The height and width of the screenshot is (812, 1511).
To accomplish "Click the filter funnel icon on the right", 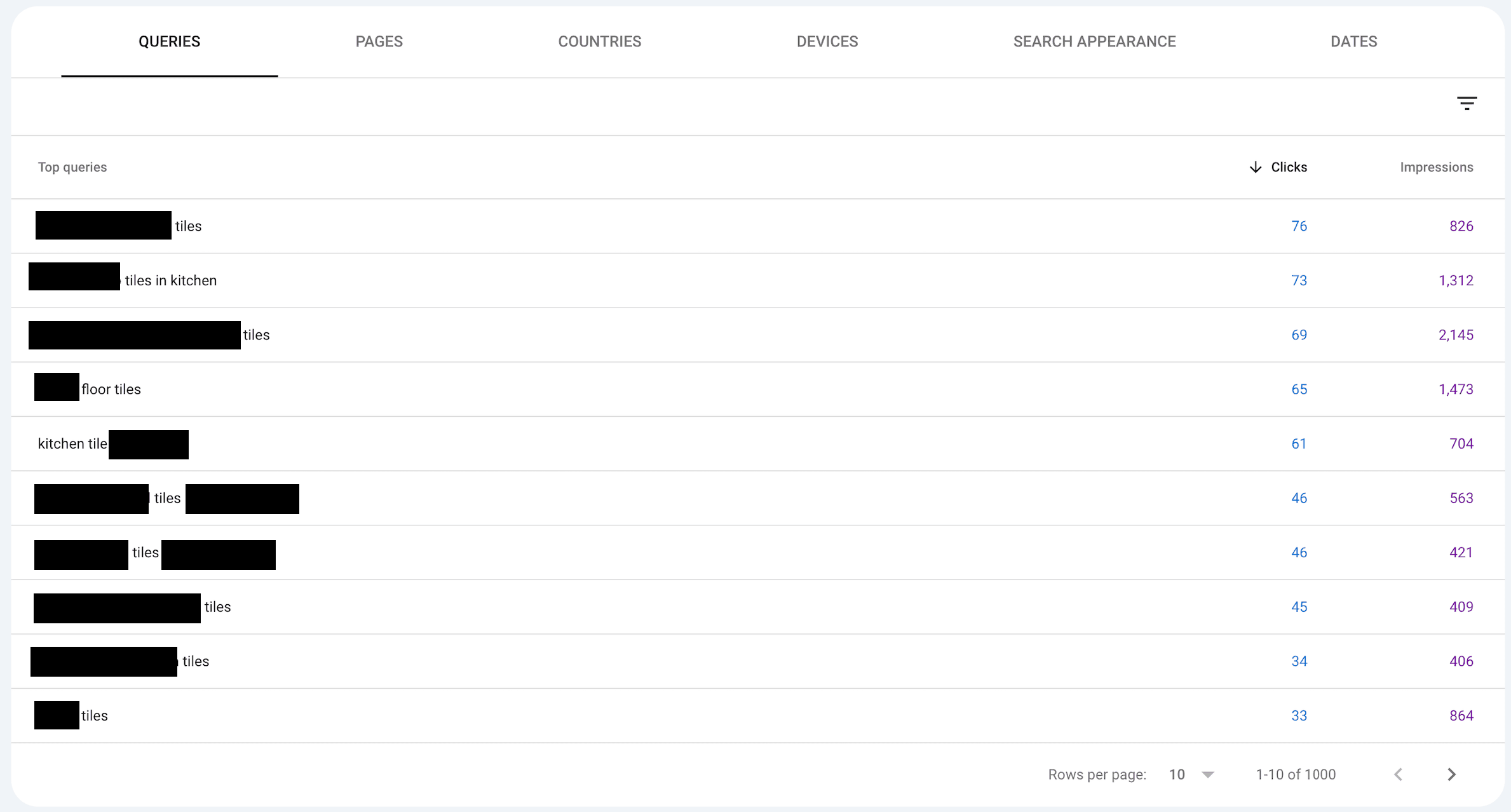I will (1467, 102).
